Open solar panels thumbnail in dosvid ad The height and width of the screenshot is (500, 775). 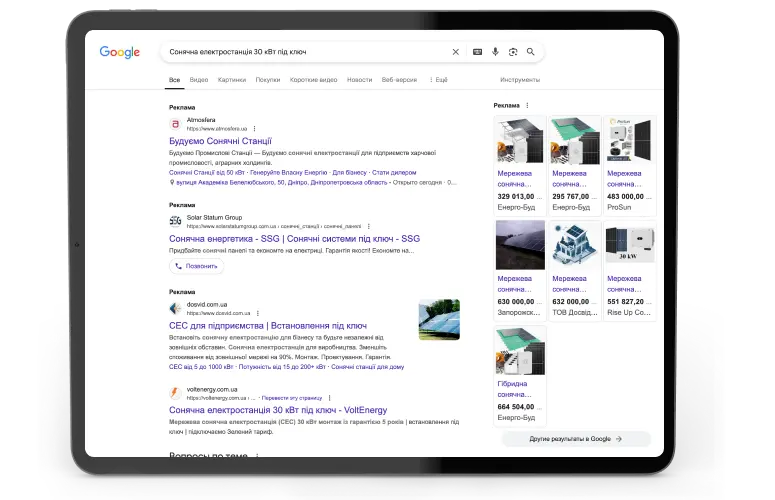coord(439,320)
